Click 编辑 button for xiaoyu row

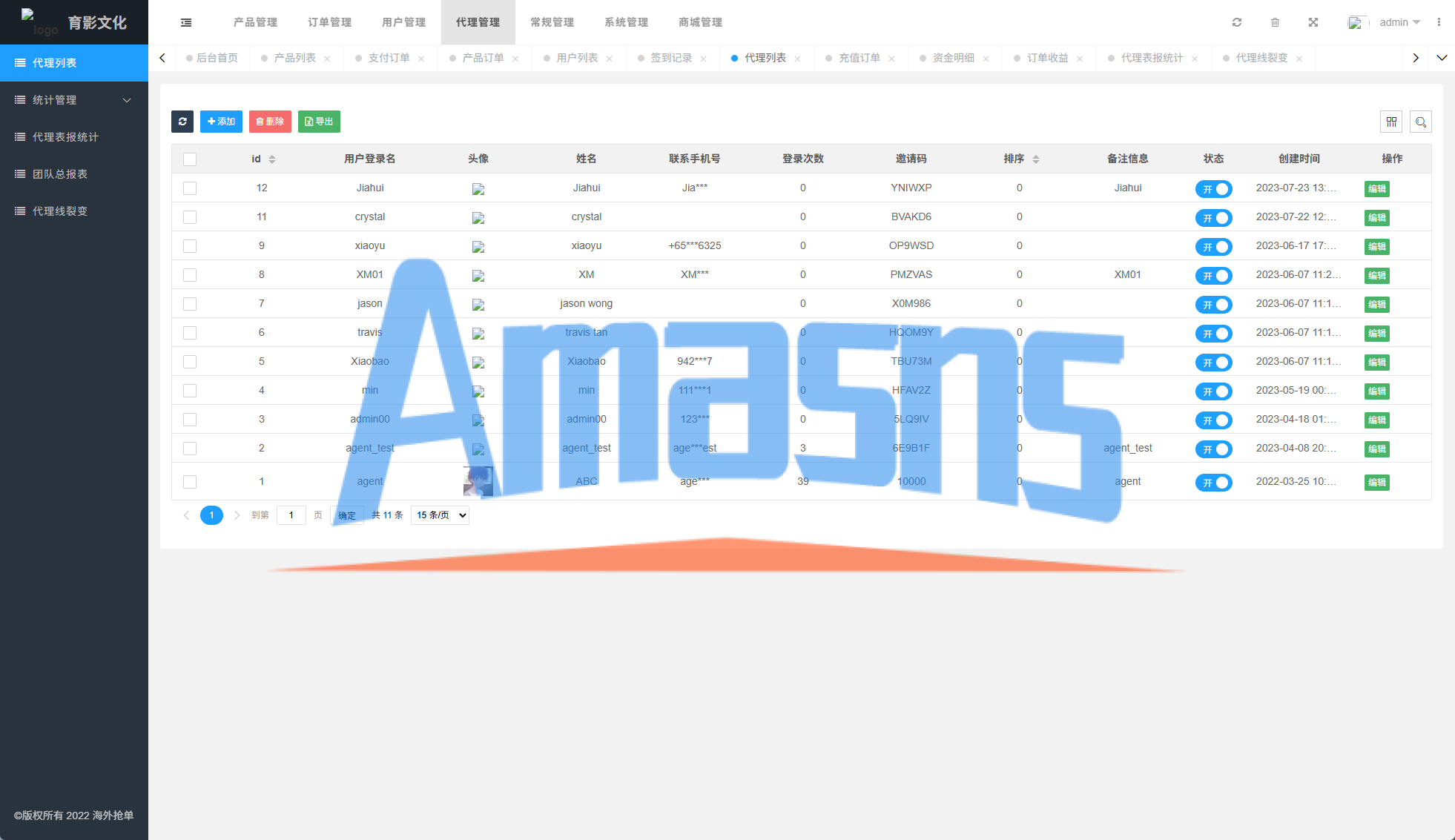pyautogui.click(x=1376, y=247)
